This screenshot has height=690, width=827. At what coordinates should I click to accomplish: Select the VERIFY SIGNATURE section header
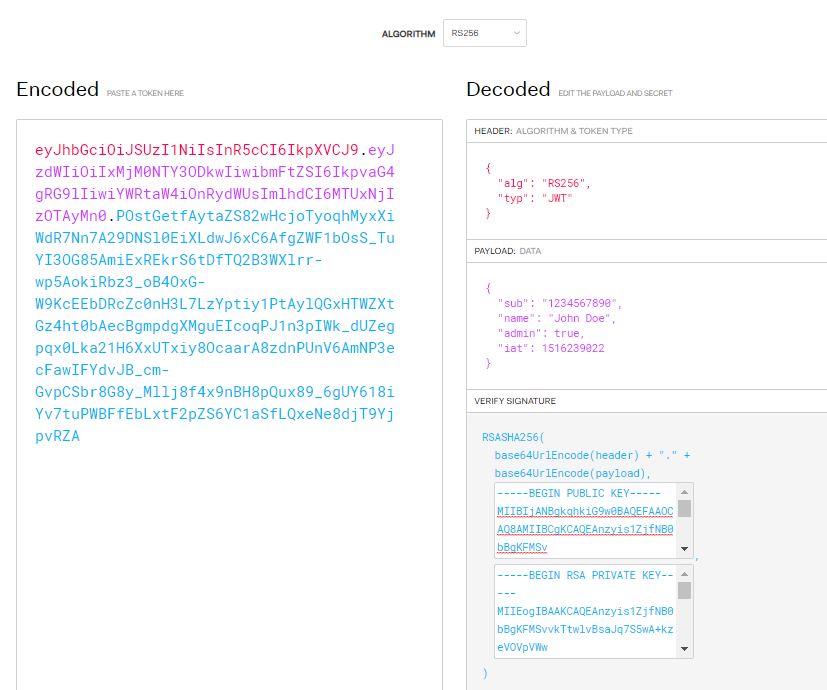pyautogui.click(x=515, y=401)
